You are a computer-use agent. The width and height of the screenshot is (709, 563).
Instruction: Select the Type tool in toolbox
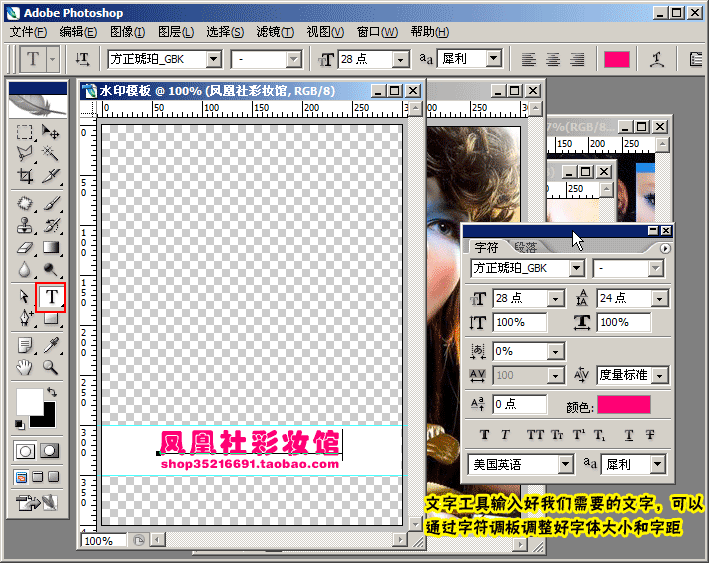51,297
